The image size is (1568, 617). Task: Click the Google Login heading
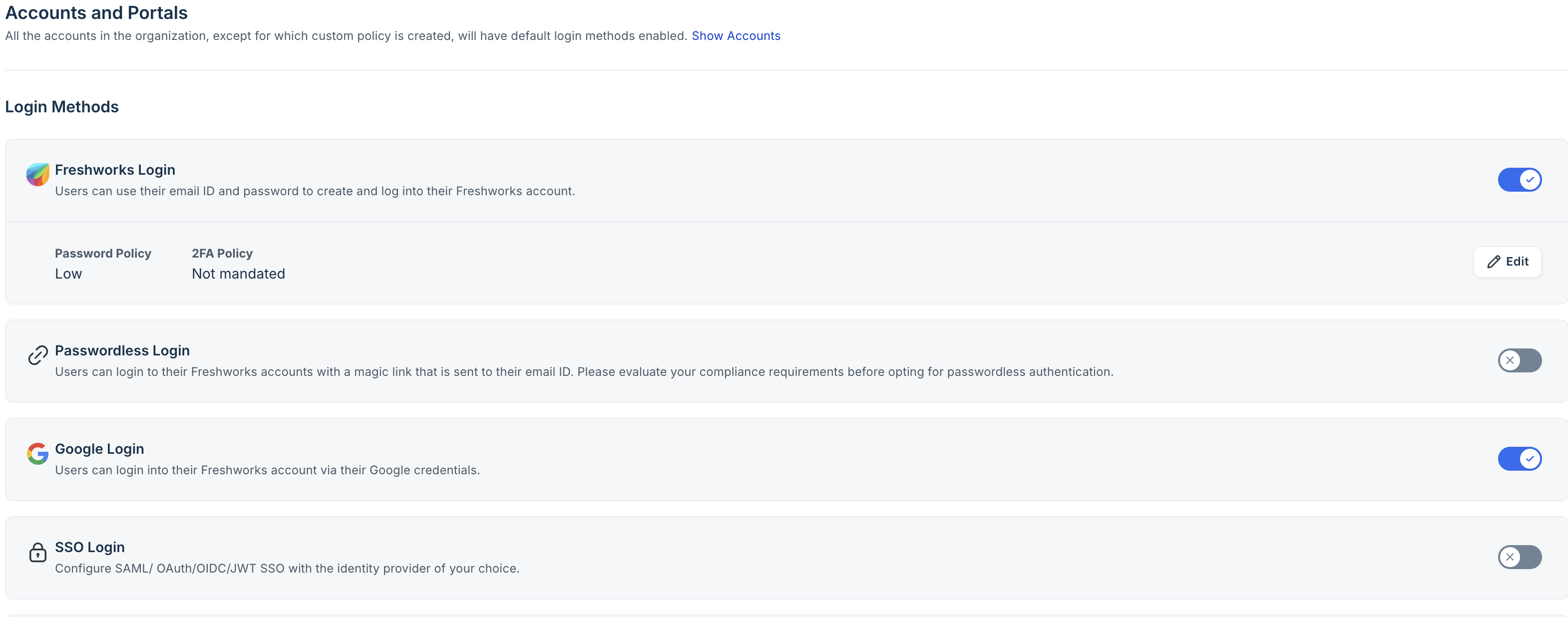tap(99, 449)
